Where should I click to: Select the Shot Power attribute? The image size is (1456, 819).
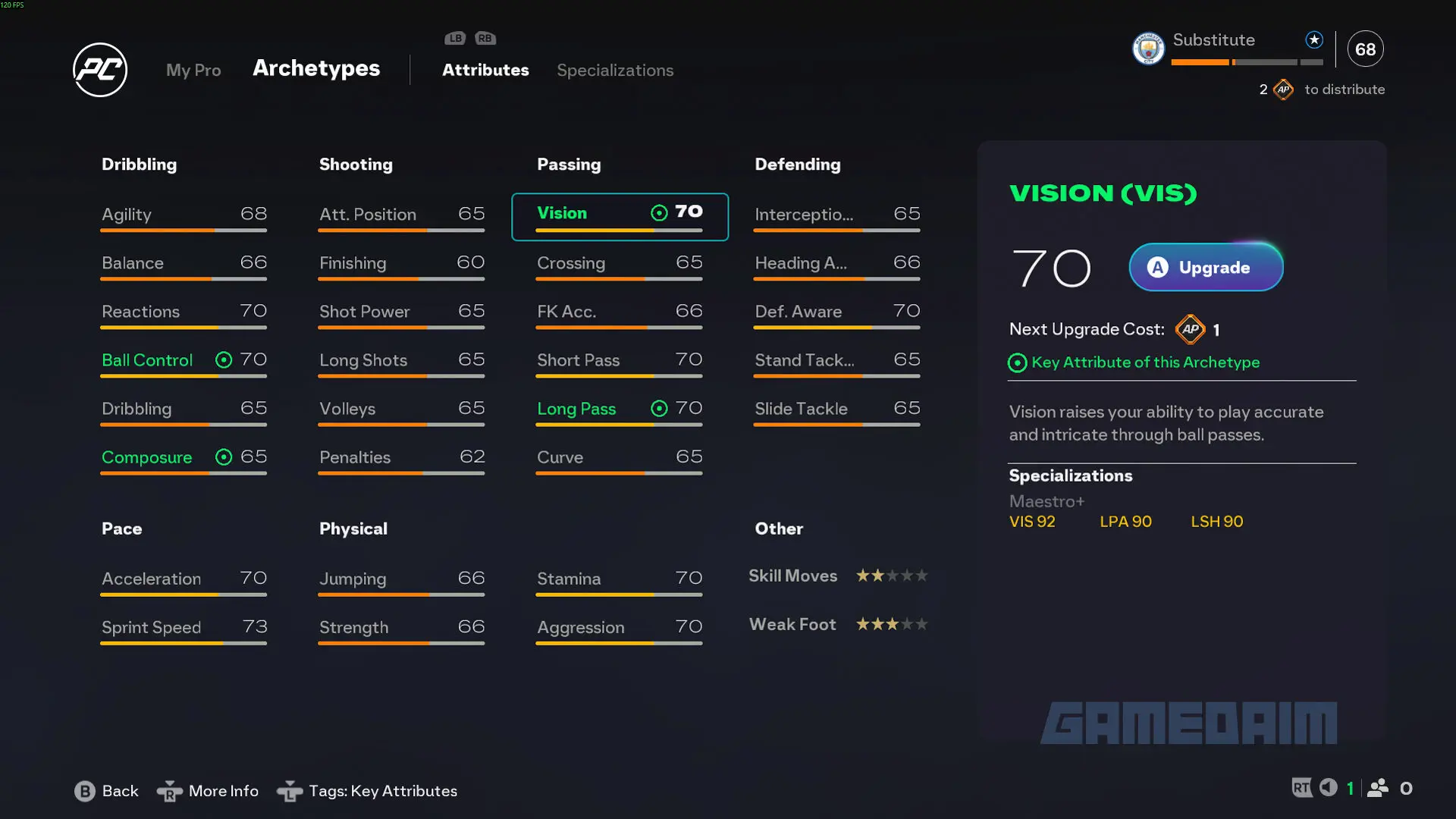pos(401,314)
